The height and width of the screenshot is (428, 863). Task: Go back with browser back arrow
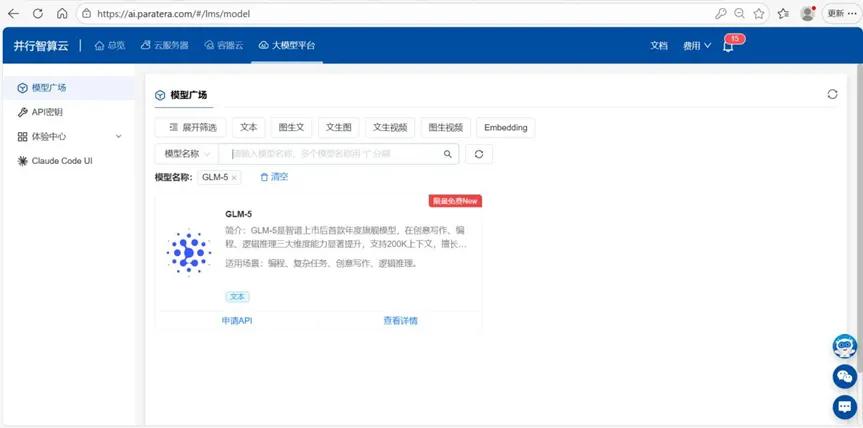13,14
